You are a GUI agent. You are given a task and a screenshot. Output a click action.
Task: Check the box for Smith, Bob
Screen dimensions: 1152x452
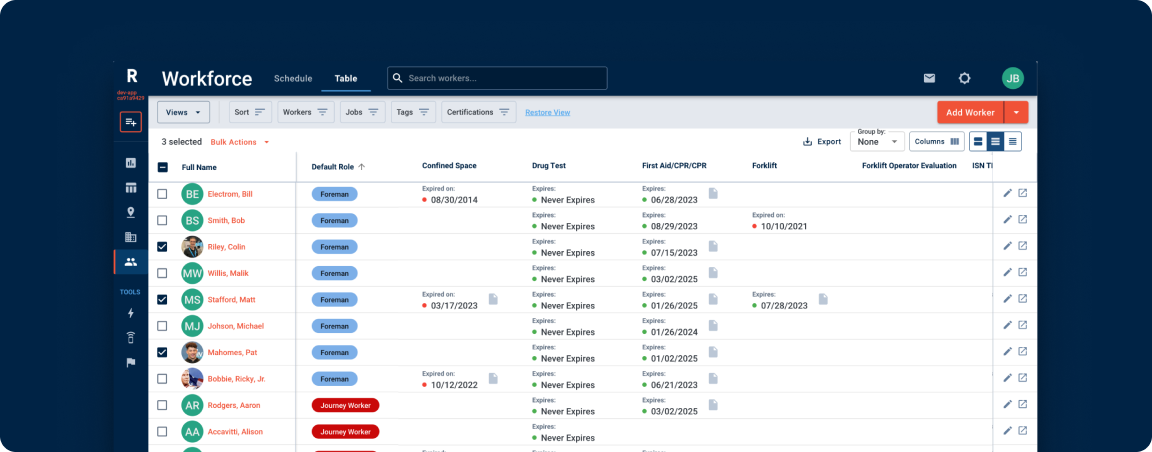point(162,220)
